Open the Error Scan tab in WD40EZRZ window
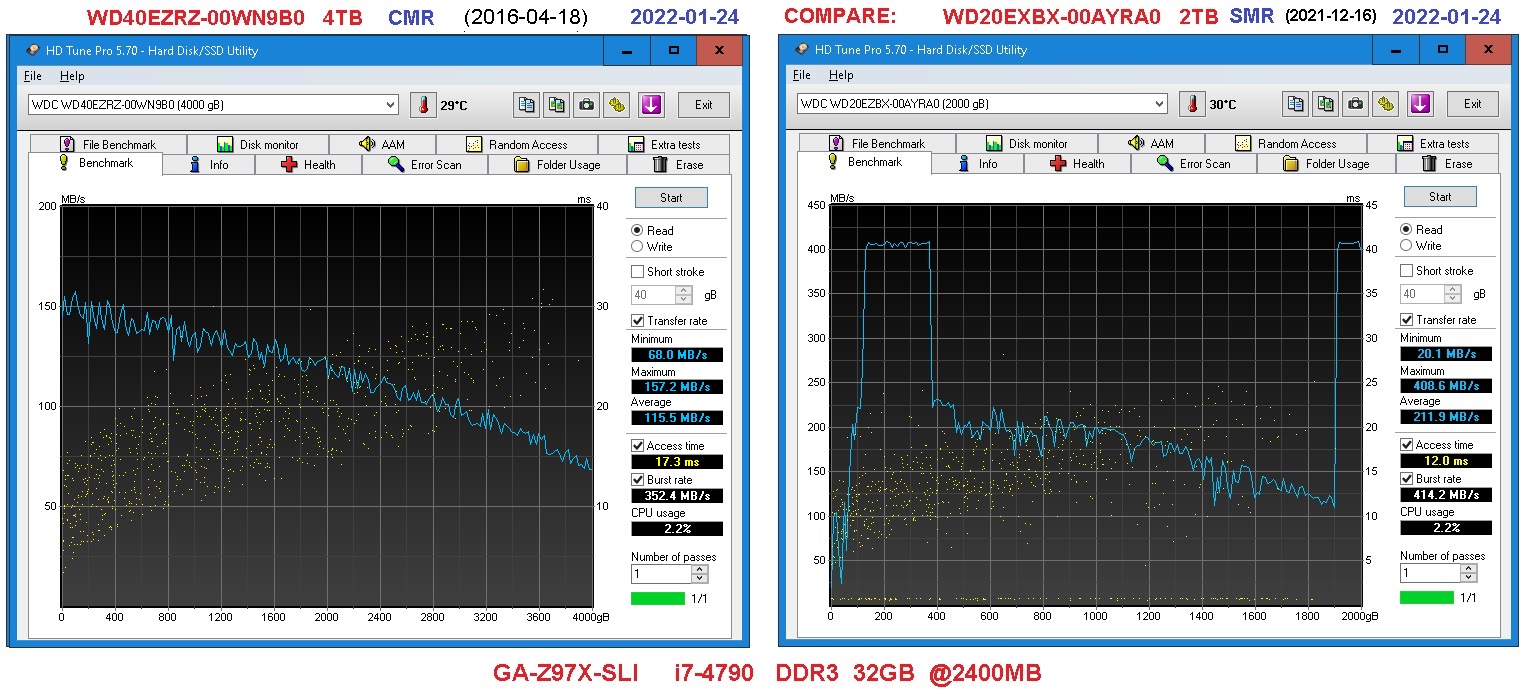This screenshot has width=1526, height=694. click(425, 165)
